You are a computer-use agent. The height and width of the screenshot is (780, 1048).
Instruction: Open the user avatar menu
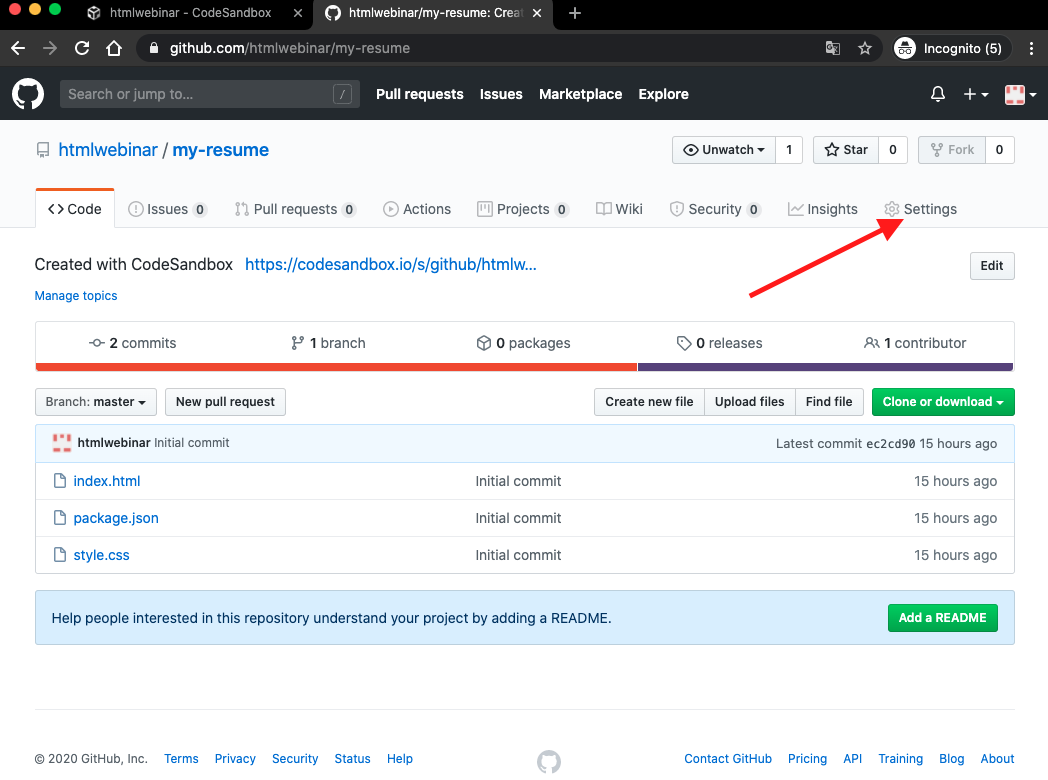[1020, 94]
